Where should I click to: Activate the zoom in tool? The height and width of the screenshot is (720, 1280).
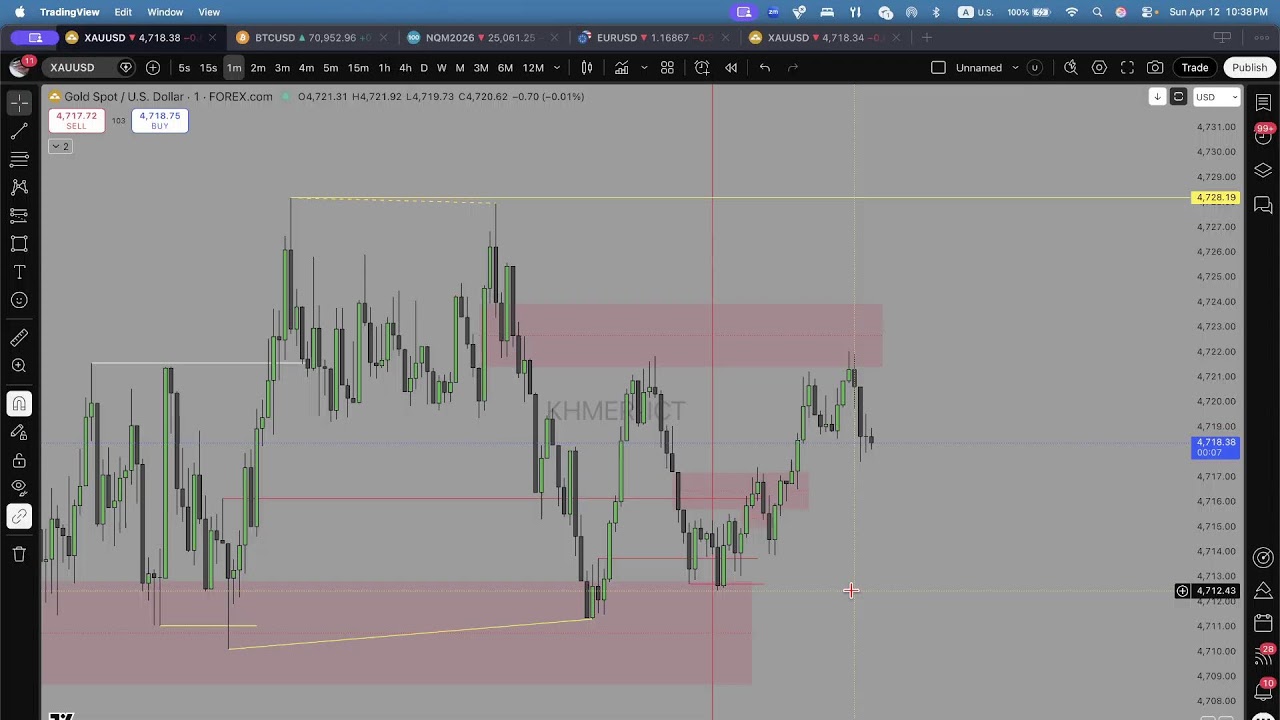[x=19, y=366]
